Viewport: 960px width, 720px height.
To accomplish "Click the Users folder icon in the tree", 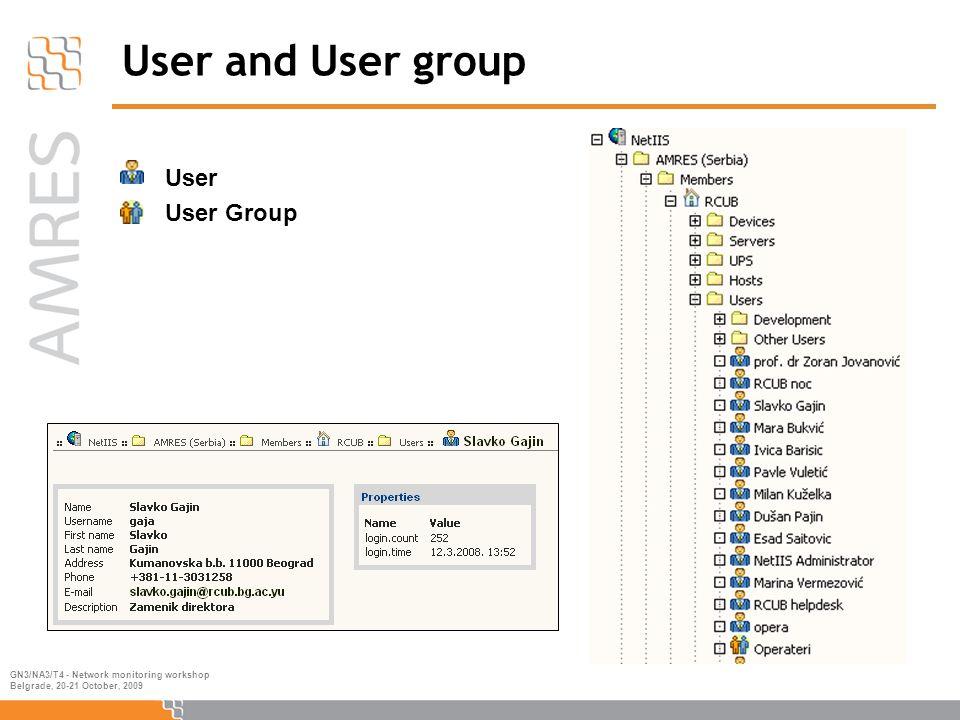I will point(714,299).
